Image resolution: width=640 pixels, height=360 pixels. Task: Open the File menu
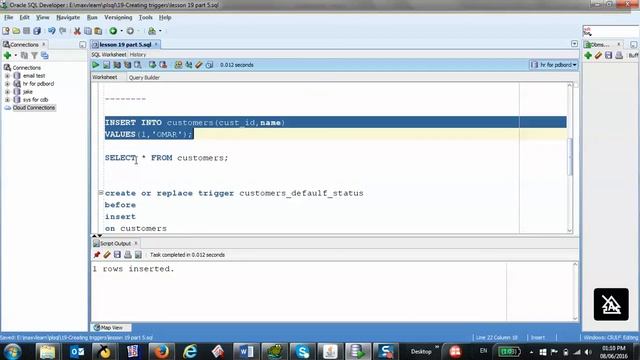click(x=8, y=18)
